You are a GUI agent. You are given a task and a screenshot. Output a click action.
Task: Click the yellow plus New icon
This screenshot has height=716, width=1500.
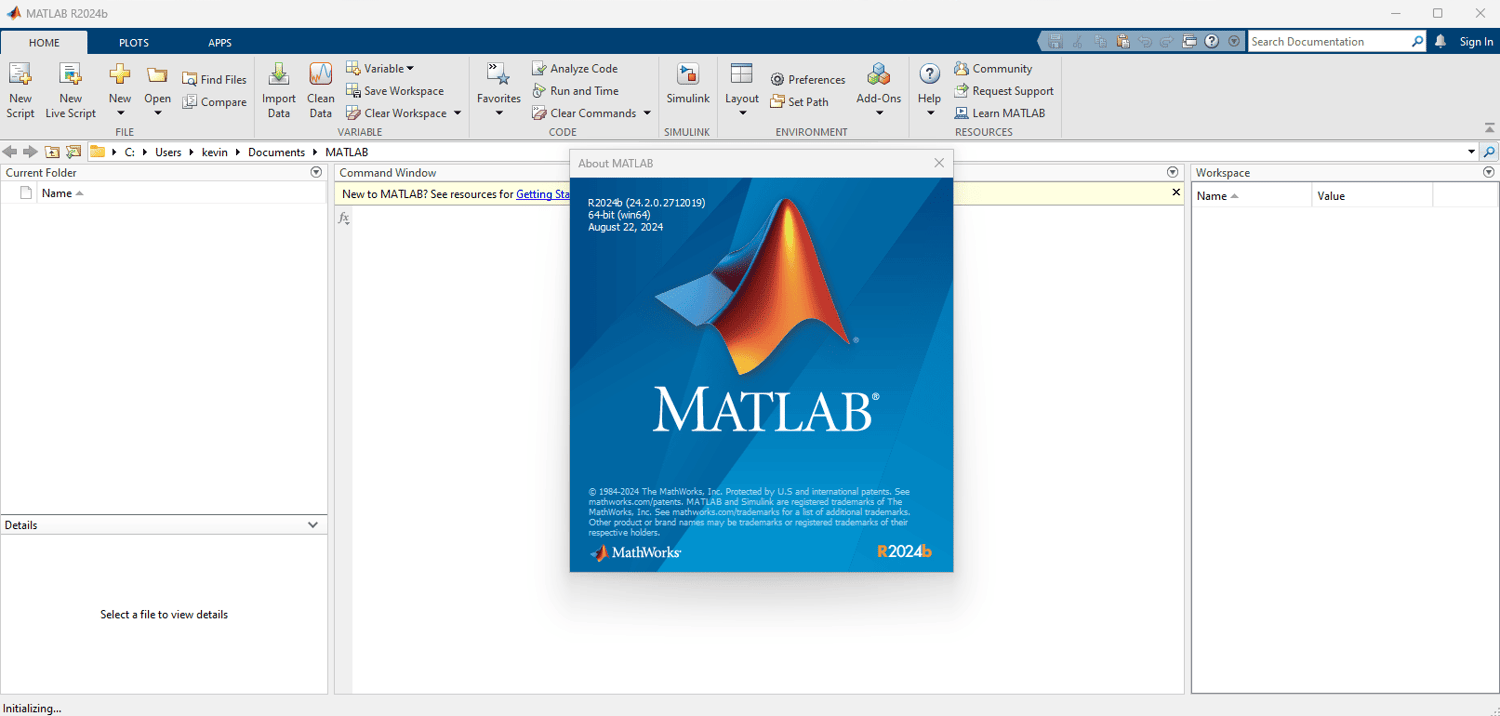point(120,74)
